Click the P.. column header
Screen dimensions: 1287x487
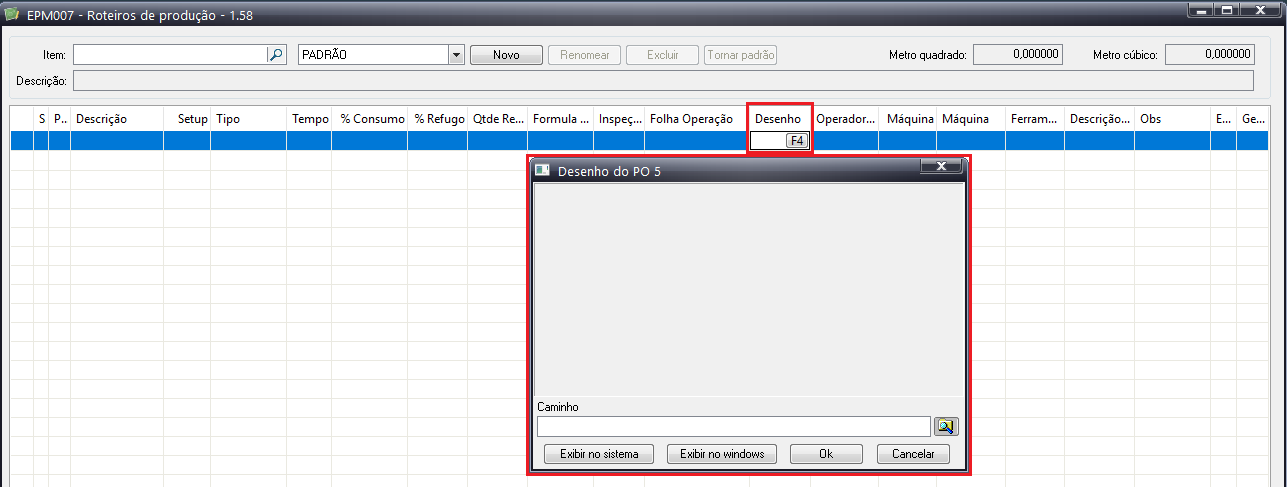pyautogui.click(x=60, y=119)
